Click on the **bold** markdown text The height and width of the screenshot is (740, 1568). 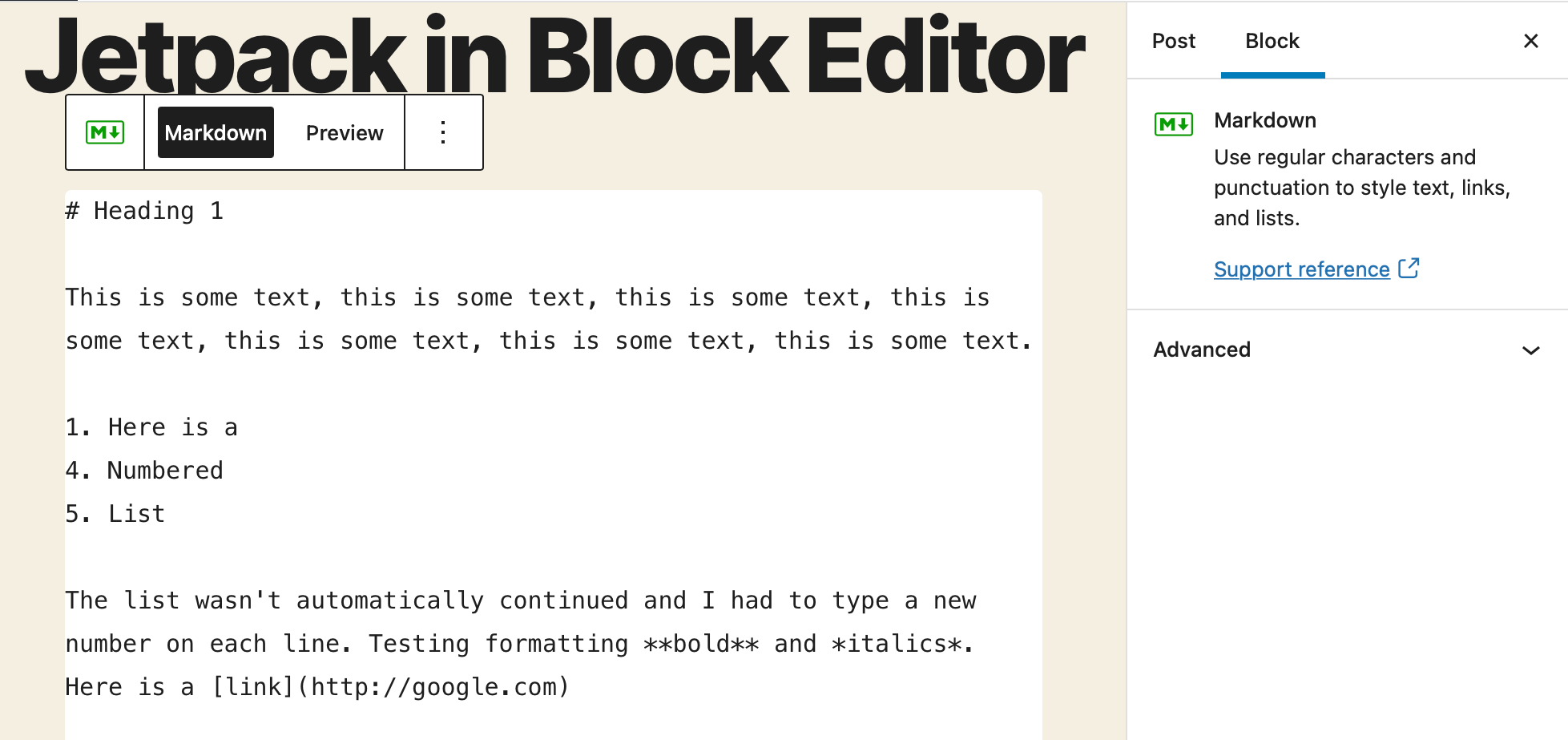point(701,644)
